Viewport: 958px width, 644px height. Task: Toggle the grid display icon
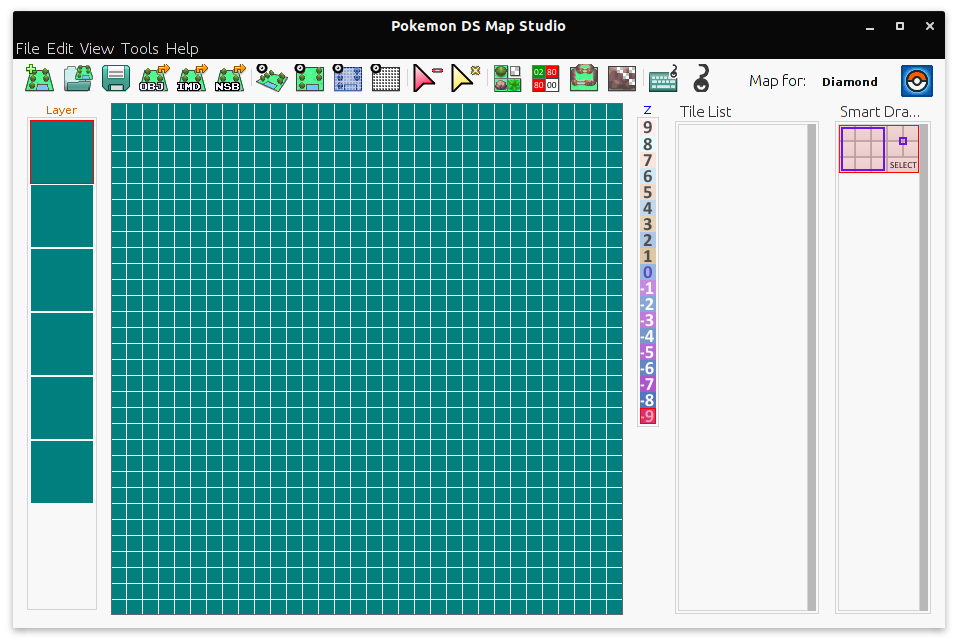point(386,79)
